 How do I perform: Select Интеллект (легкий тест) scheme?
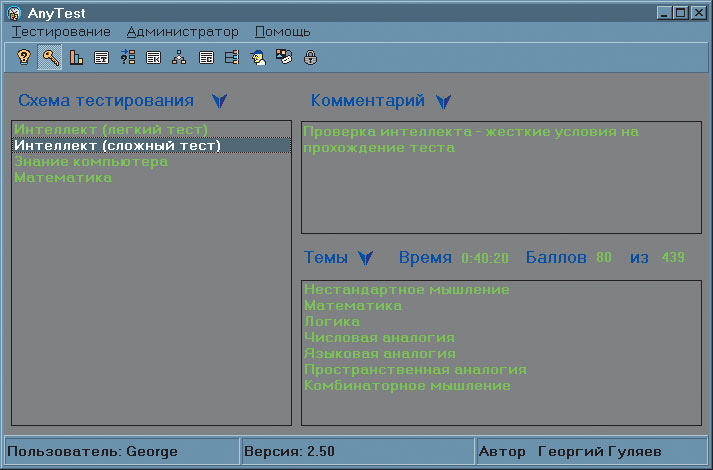[111, 130]
